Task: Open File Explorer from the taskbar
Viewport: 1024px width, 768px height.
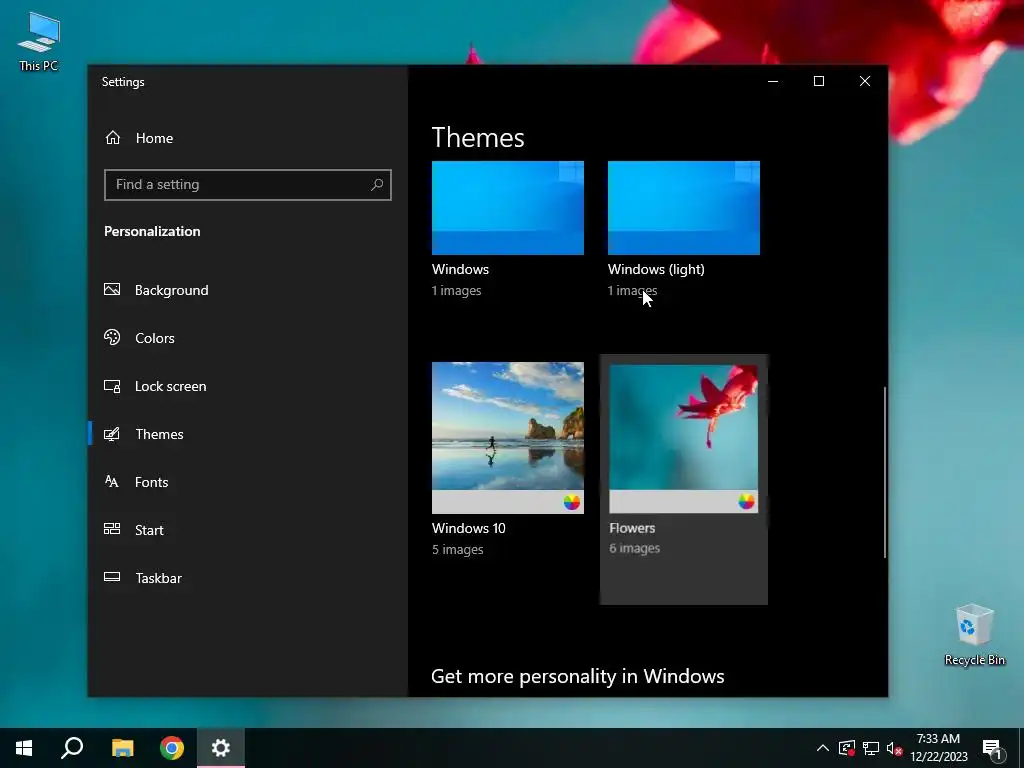Action: point(122,748)
